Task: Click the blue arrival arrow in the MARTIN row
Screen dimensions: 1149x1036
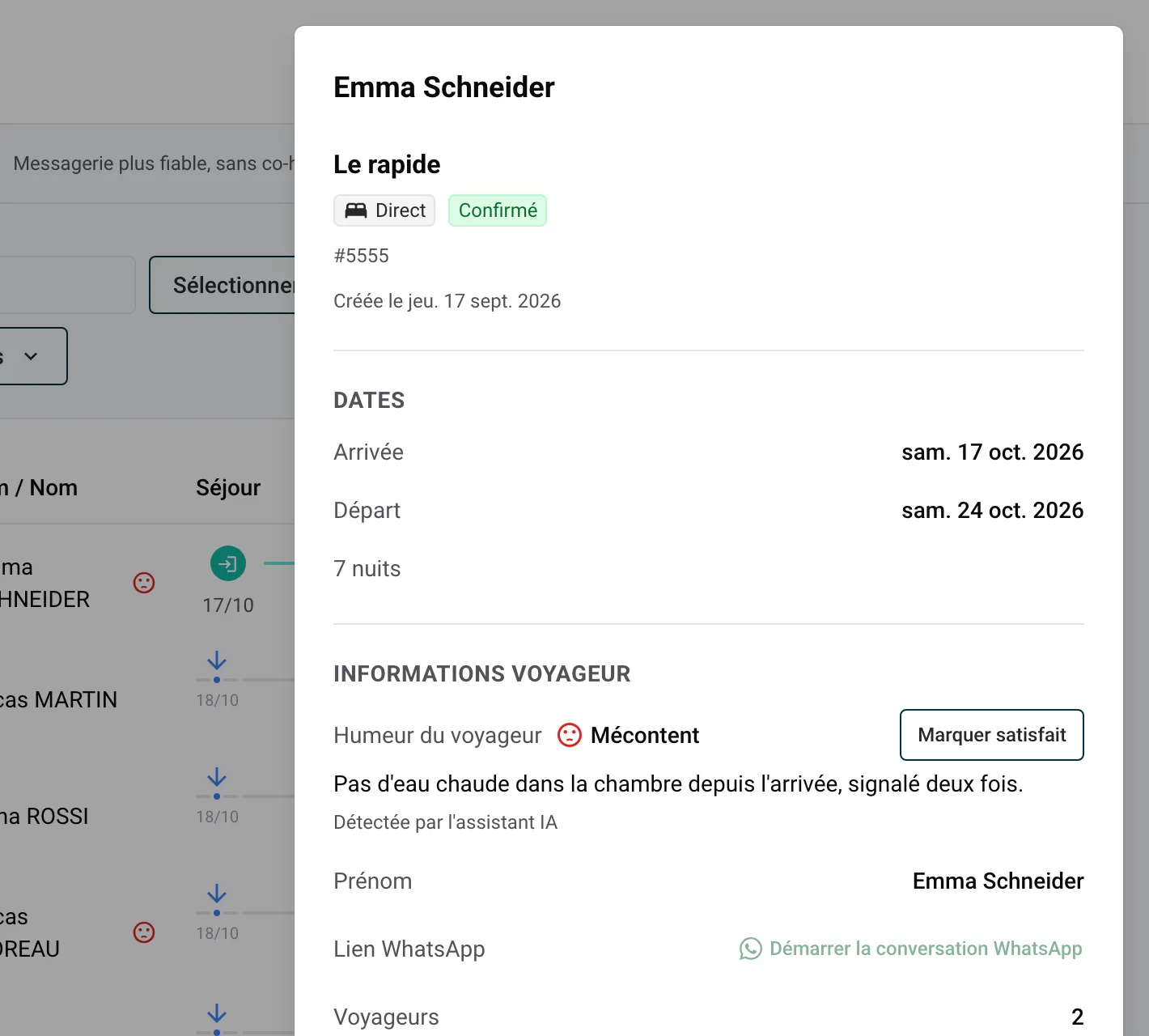Action: click(217, 660)
